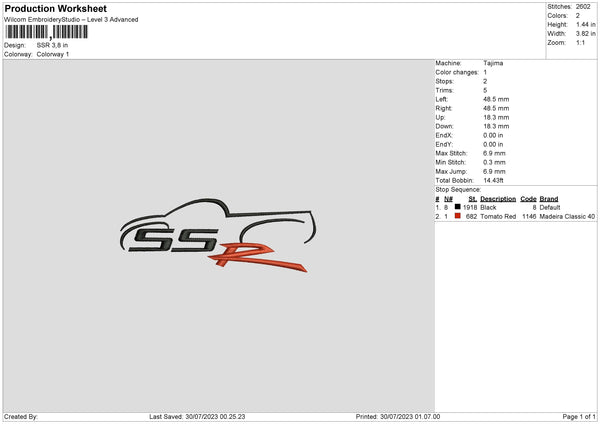This screenshot has height=424, width=600.
Task: Click the Max Stitch value 6.9 mm
Action: (x=494, y=153)
